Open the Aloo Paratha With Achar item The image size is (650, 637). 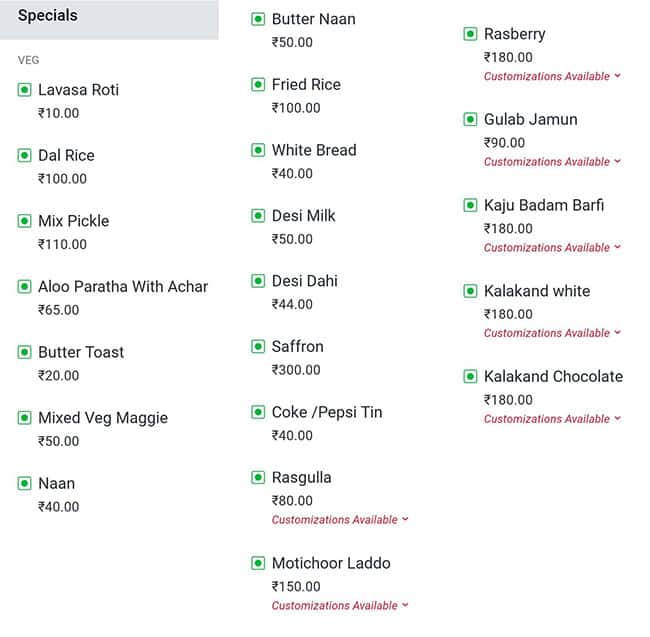(x=123, y=287)
